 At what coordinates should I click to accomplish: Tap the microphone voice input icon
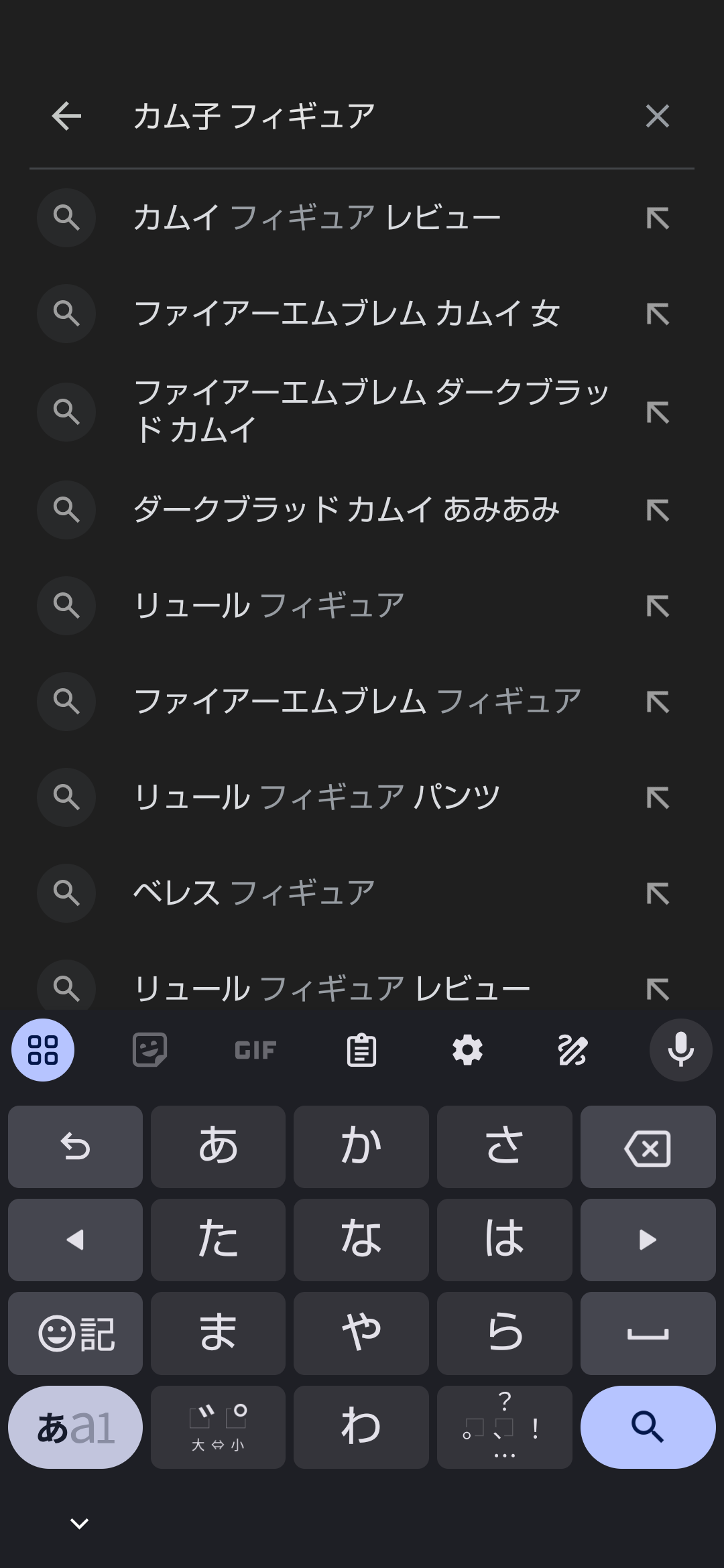pos(680,1050)
